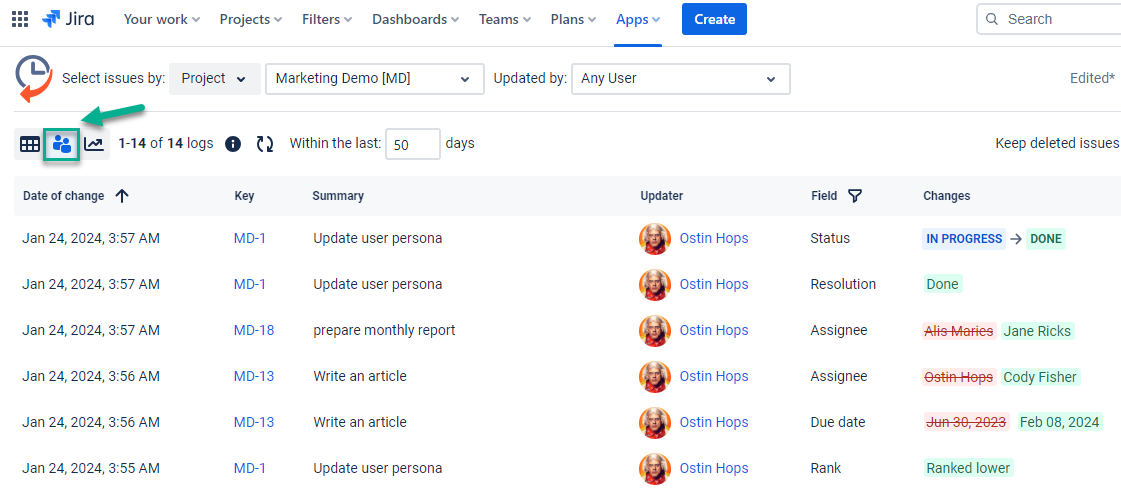
Task: Refresh the issue history logs
Action: [x=265, y=144]
